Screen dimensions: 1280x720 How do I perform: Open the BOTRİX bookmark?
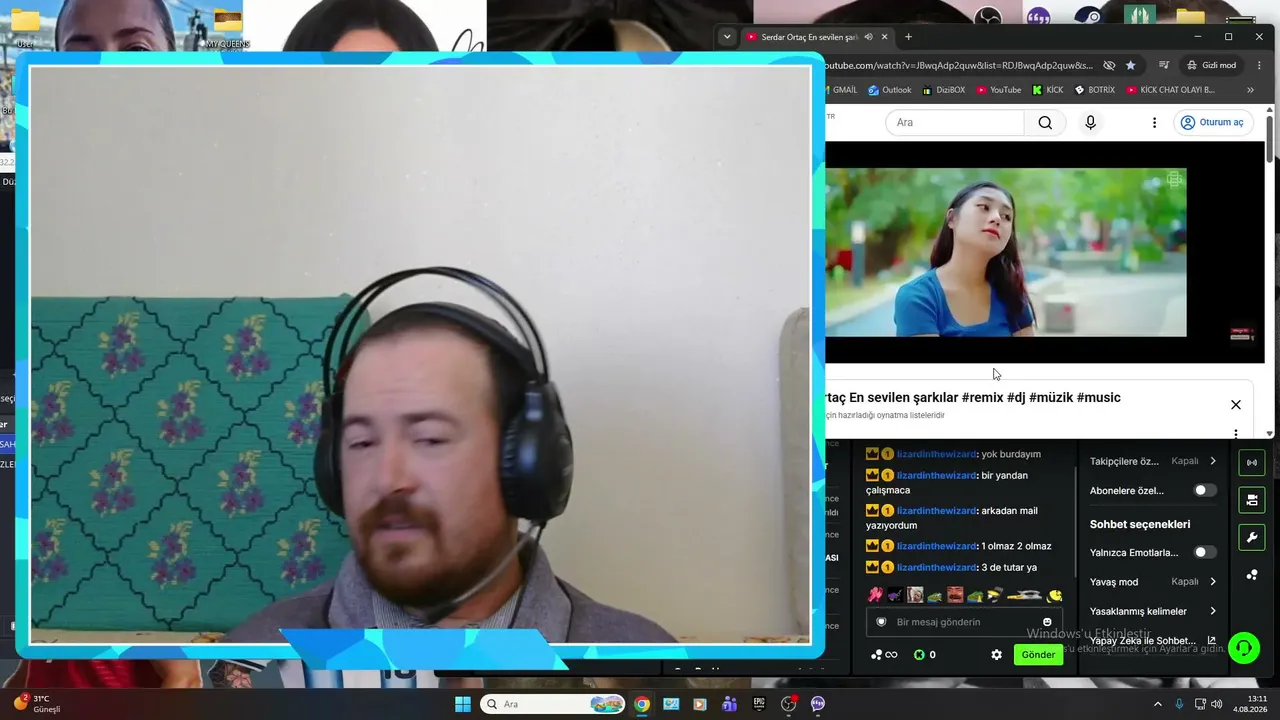tap(1094, 90)
